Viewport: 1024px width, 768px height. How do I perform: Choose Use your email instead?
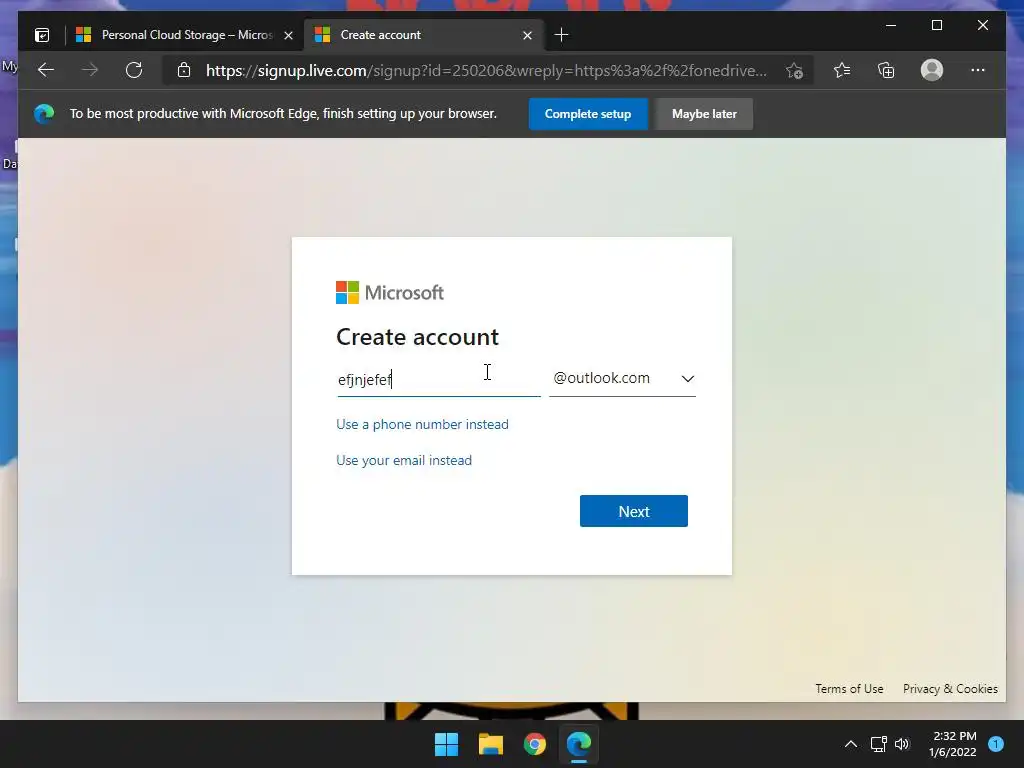click(404, 460)
